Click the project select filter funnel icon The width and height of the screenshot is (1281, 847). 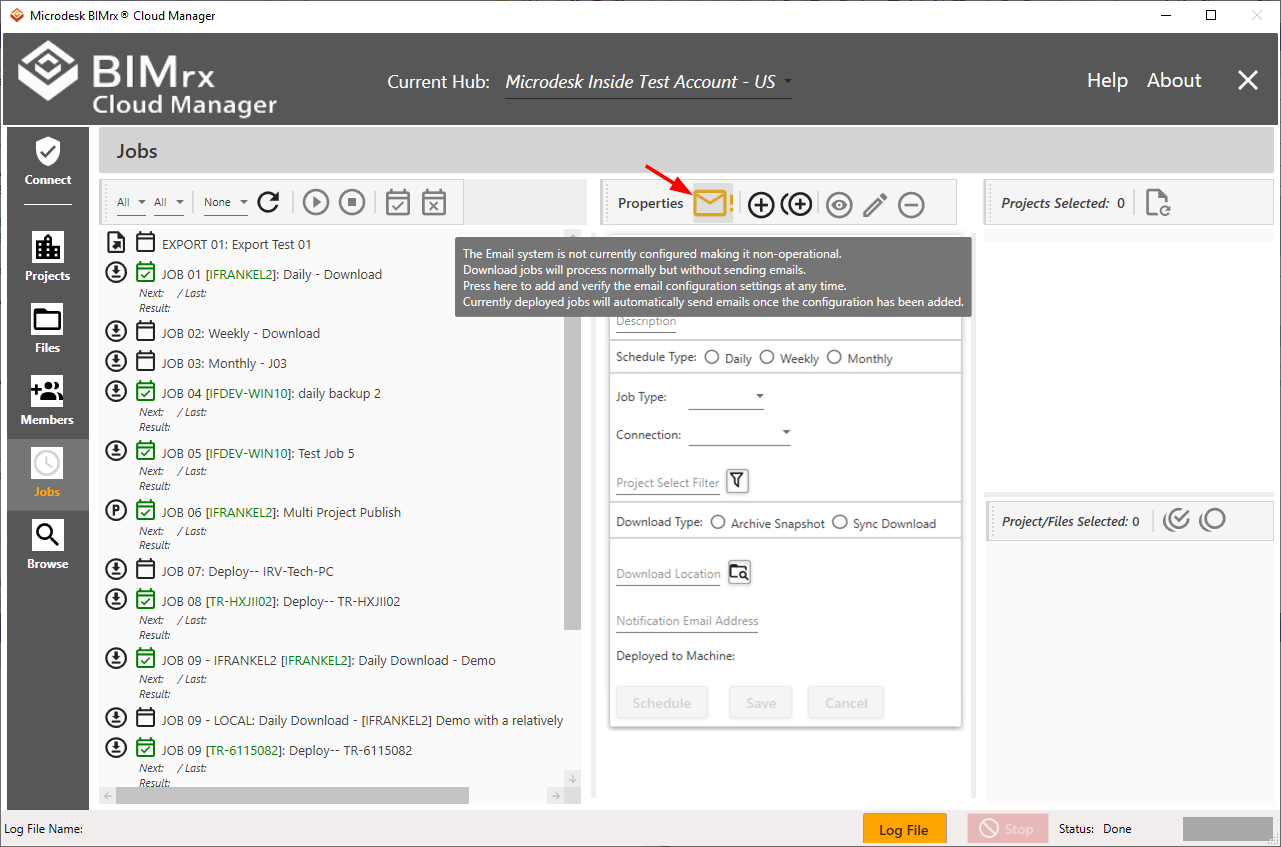(x=737, y=481)
